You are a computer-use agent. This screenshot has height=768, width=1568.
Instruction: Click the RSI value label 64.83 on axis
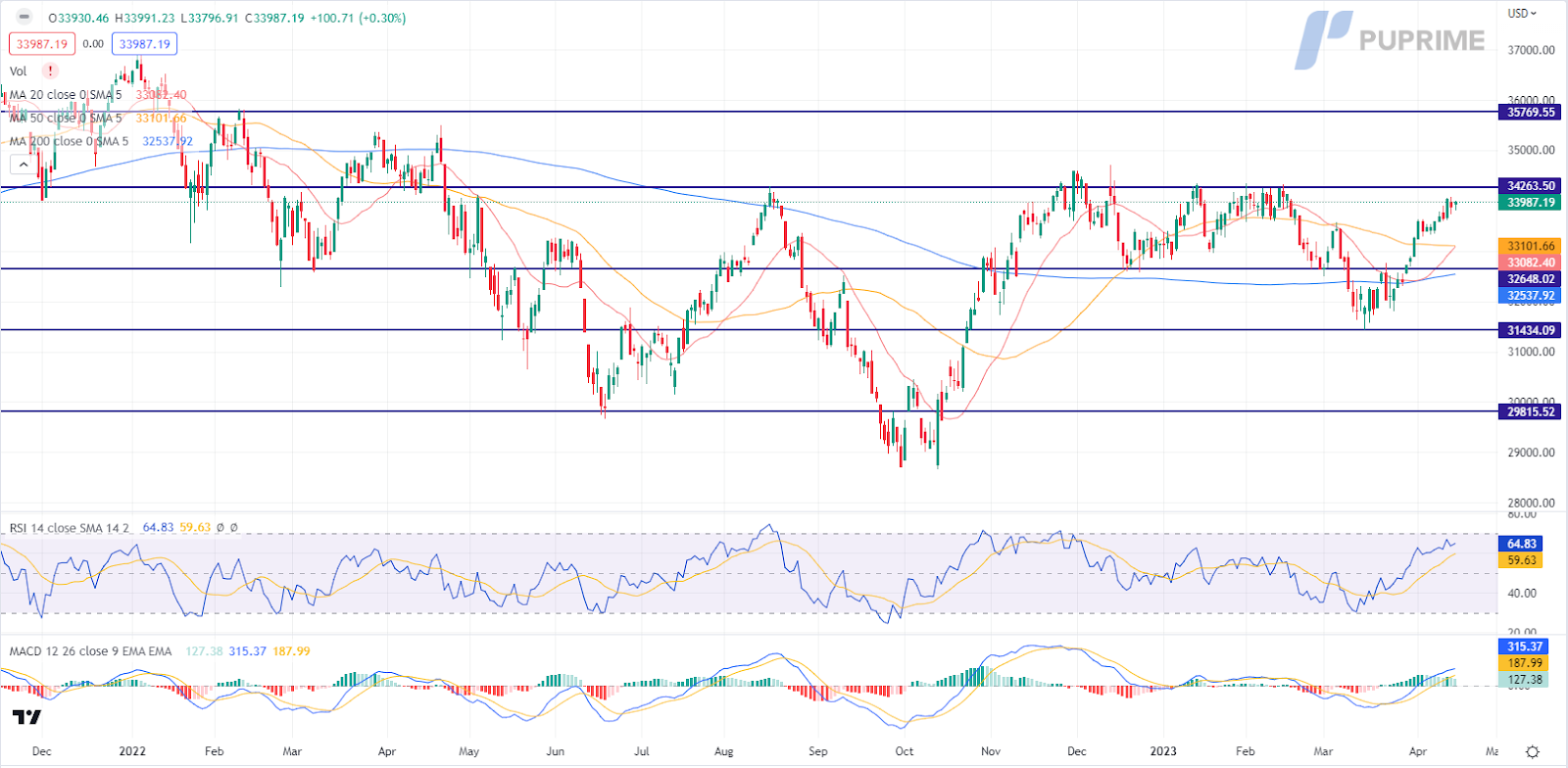[x=1521, y=544]
